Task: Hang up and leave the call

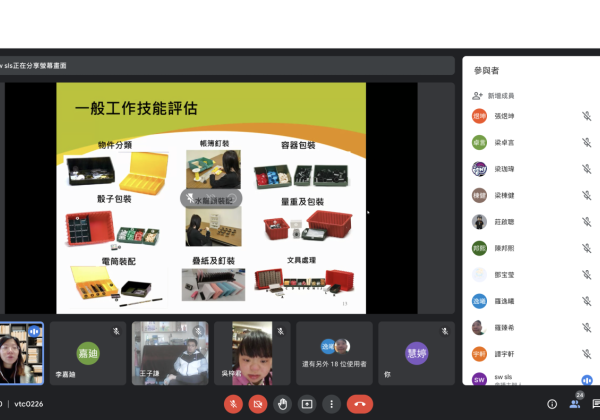Action: [x=360, y=404]
